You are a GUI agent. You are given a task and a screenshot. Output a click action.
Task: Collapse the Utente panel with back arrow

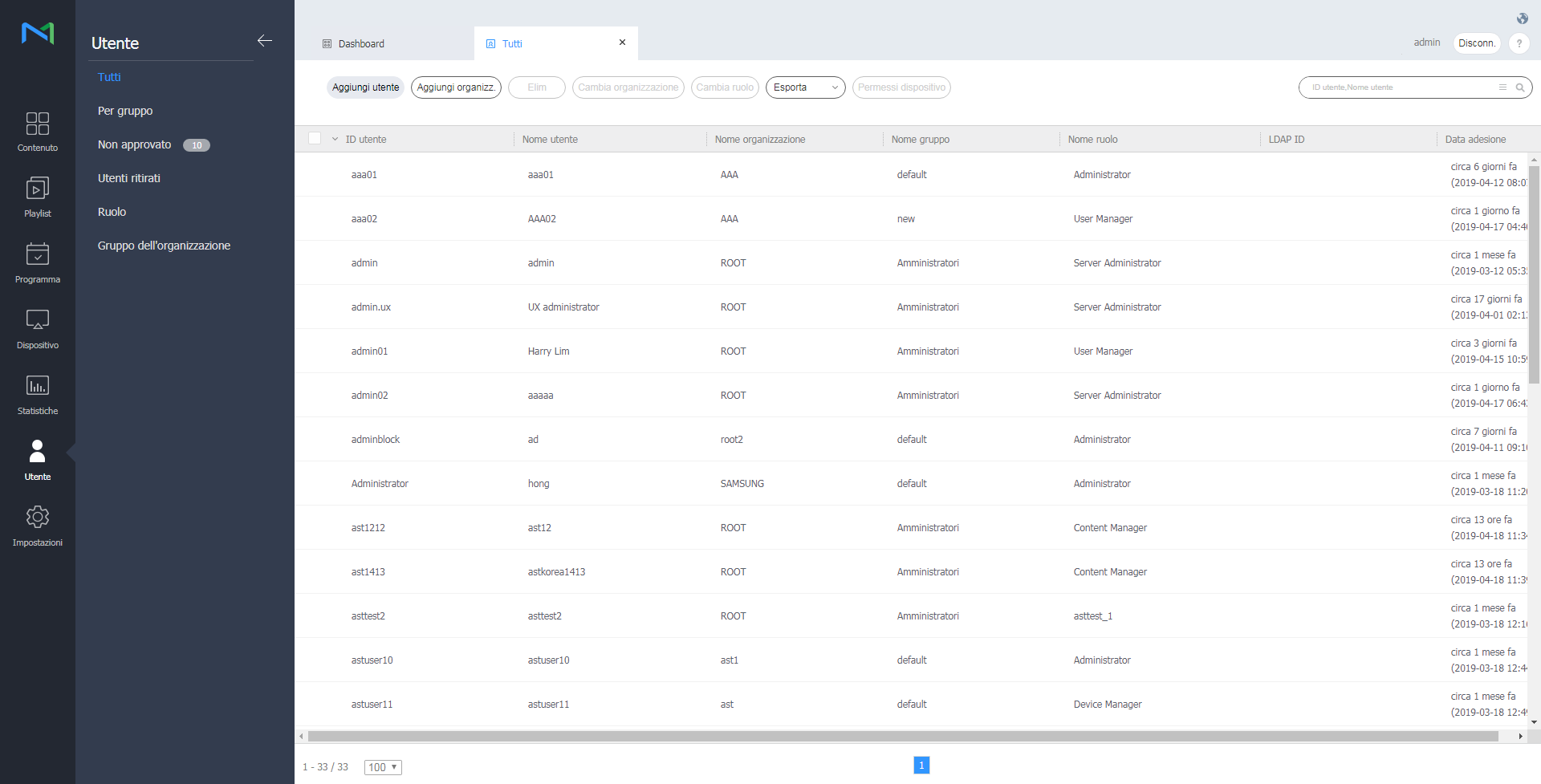point(265,41)
